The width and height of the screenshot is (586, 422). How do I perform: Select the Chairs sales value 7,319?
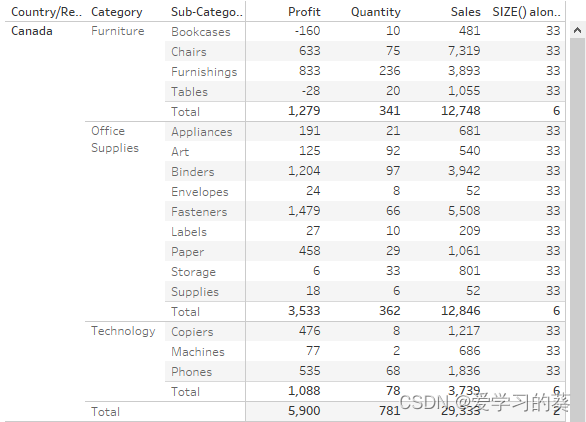pos(464,51)
